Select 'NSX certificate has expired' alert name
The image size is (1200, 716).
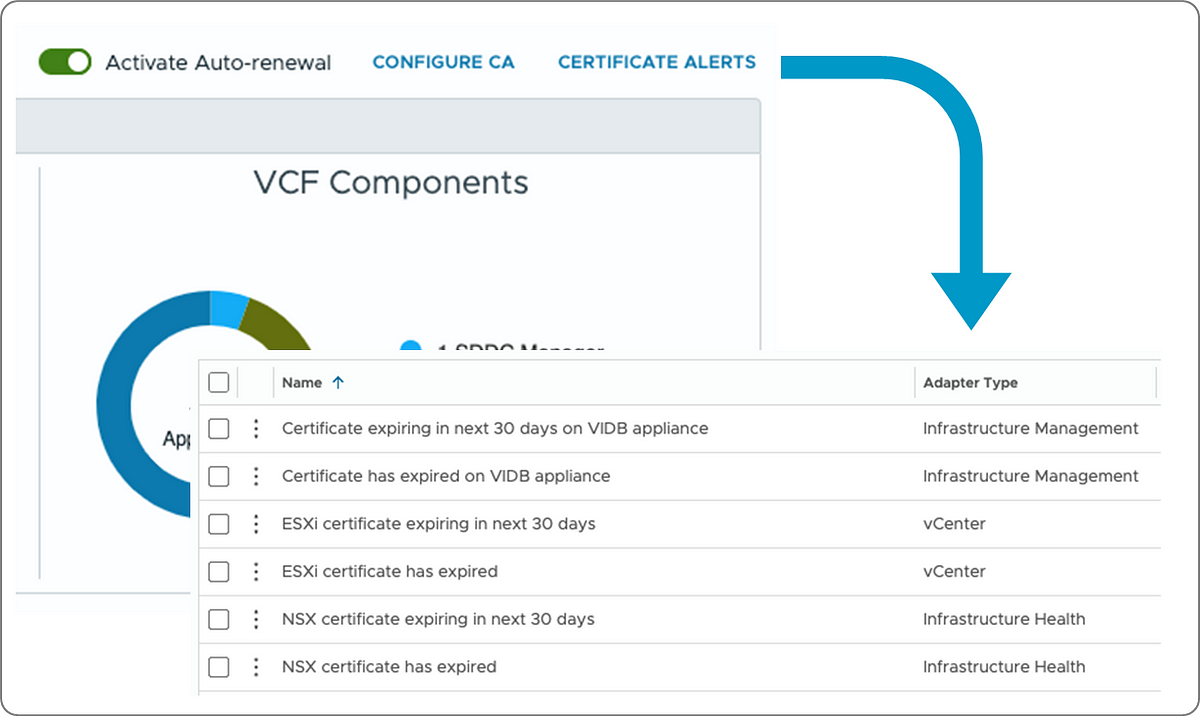tap(389, 667)
